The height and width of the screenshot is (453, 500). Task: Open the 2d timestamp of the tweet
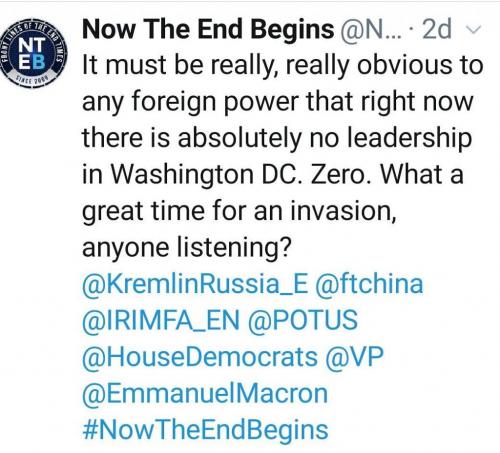point(437,29)
